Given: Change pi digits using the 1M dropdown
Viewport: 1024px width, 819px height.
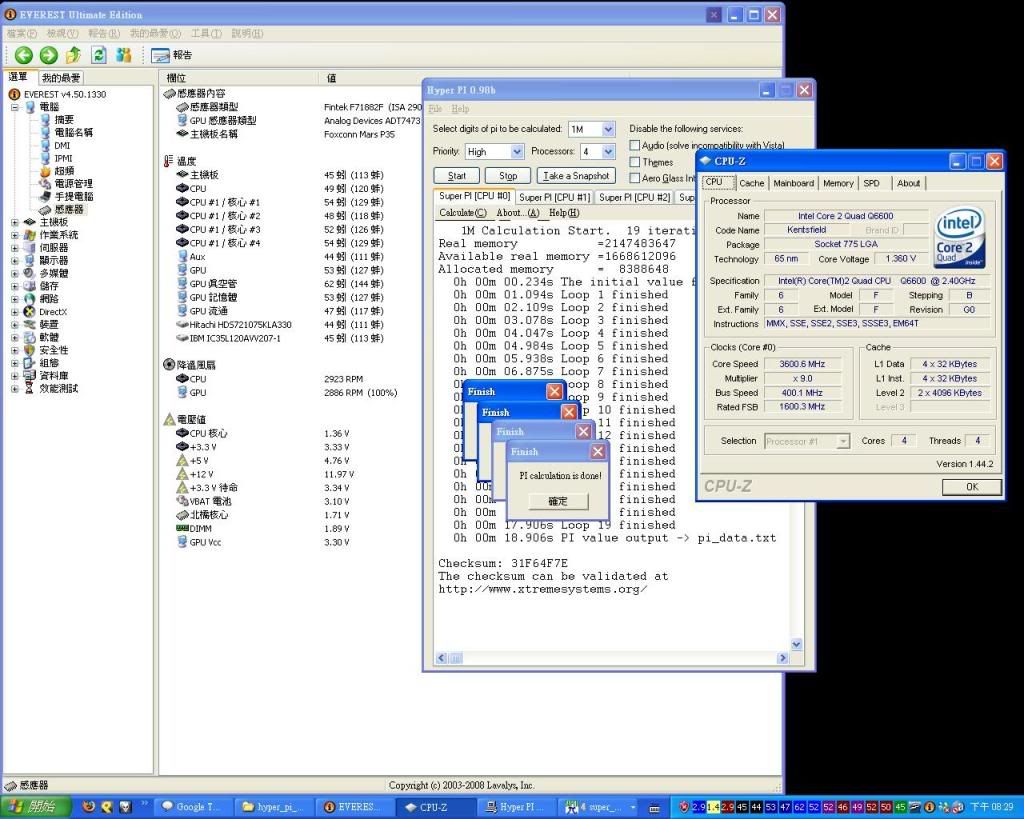Looking at the screenshot, I should coord(589,128).
